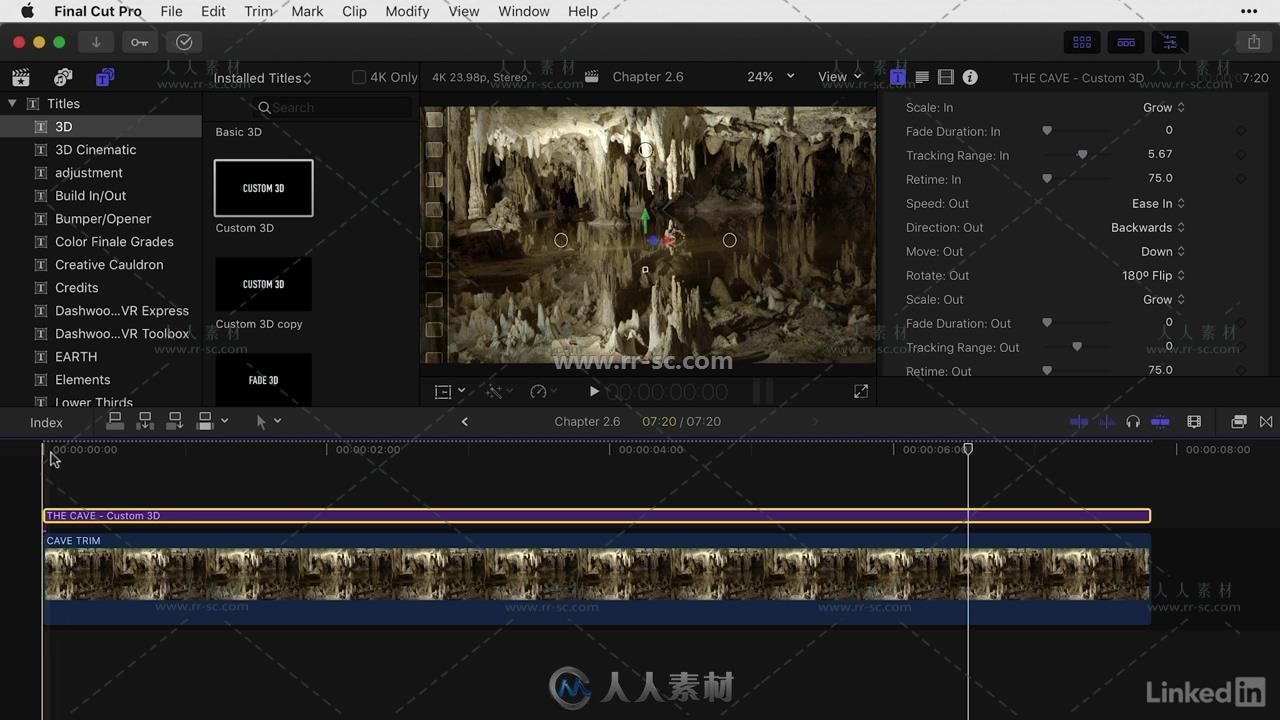
Task: Adjust the Fade Duration: Out slider
Action: pyautogui.click(x=1047, y=323)
